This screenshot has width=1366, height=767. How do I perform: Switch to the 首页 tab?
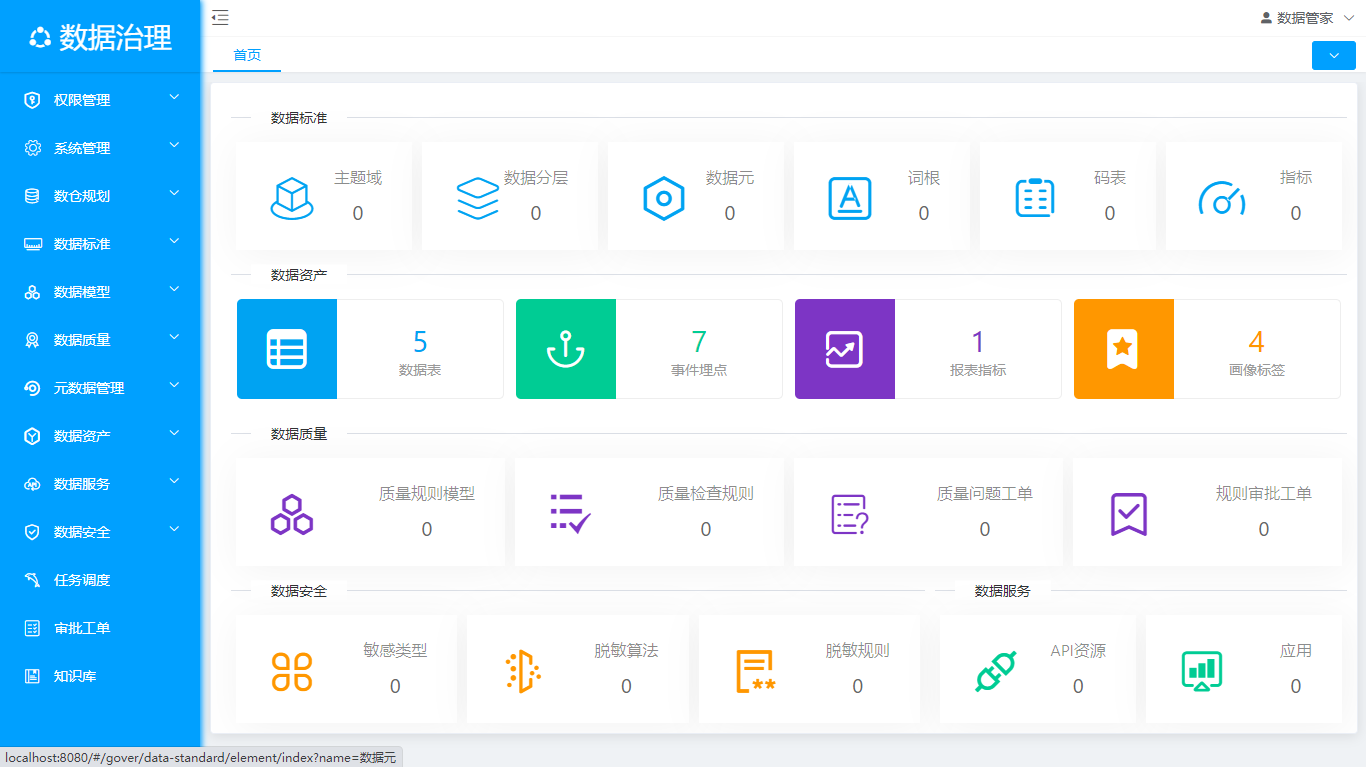246,56
